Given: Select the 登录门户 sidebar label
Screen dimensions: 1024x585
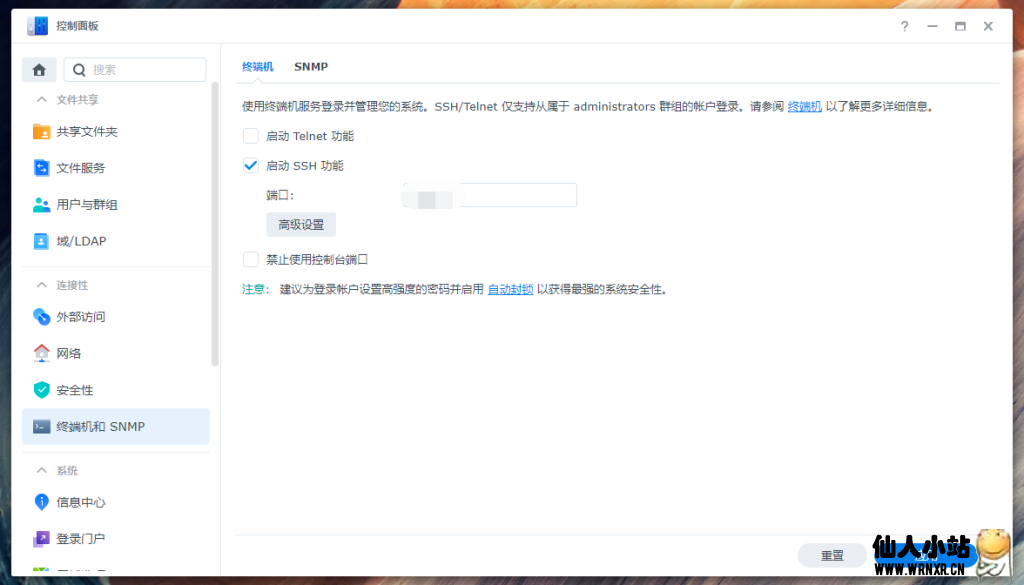Looking at the screenshot, I should tap(80, 539).
